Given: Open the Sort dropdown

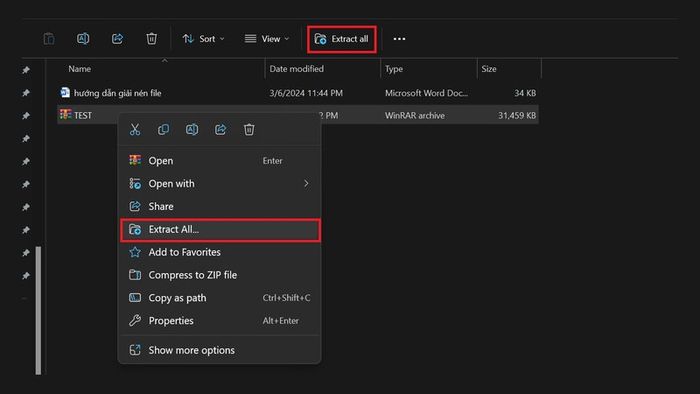Looking at the screenshot, I should (x=203, y=39).
